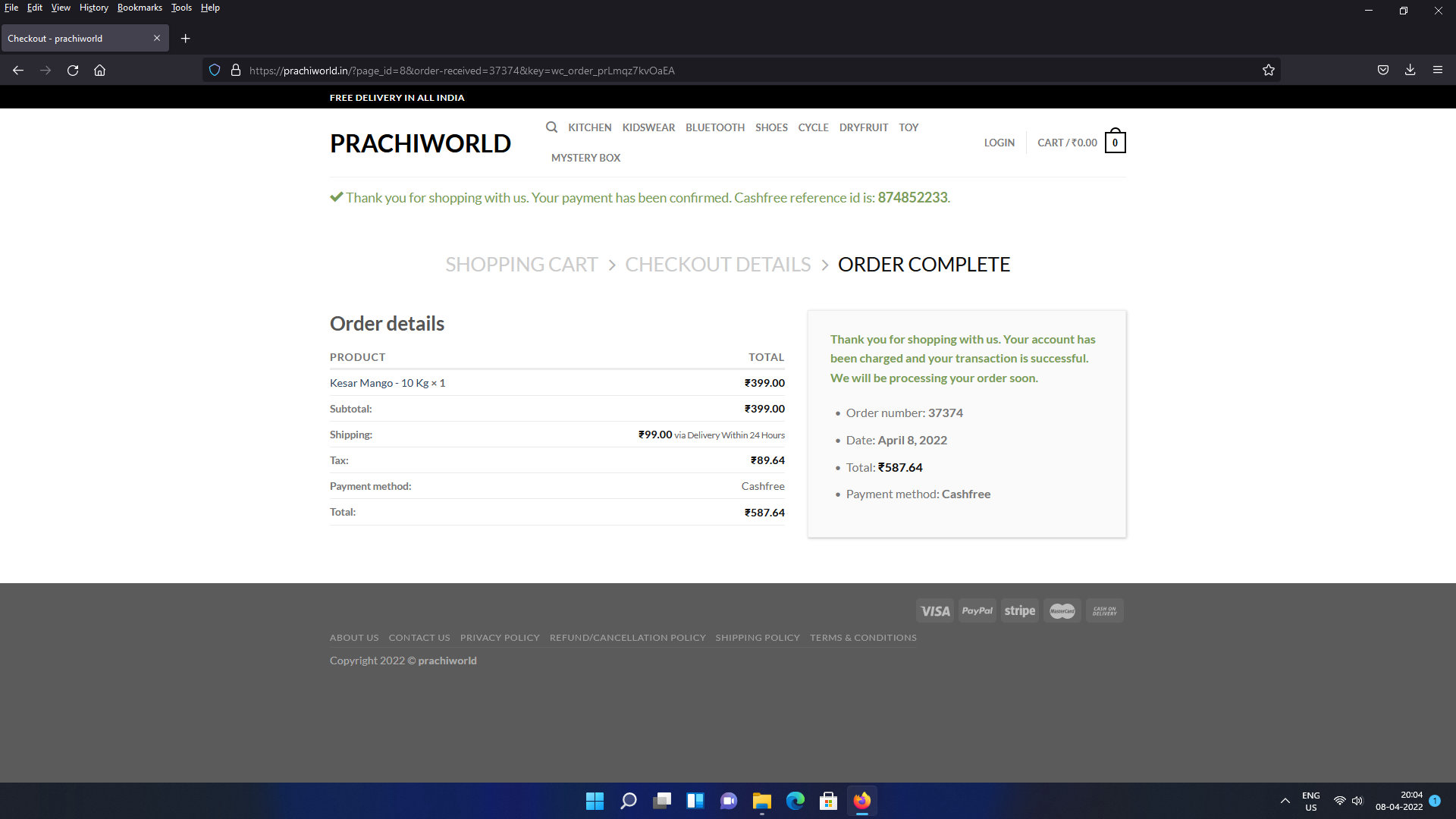View tracking protection shield info
The width and height of the screenshot is (1456, 819).
pos(215,71)
